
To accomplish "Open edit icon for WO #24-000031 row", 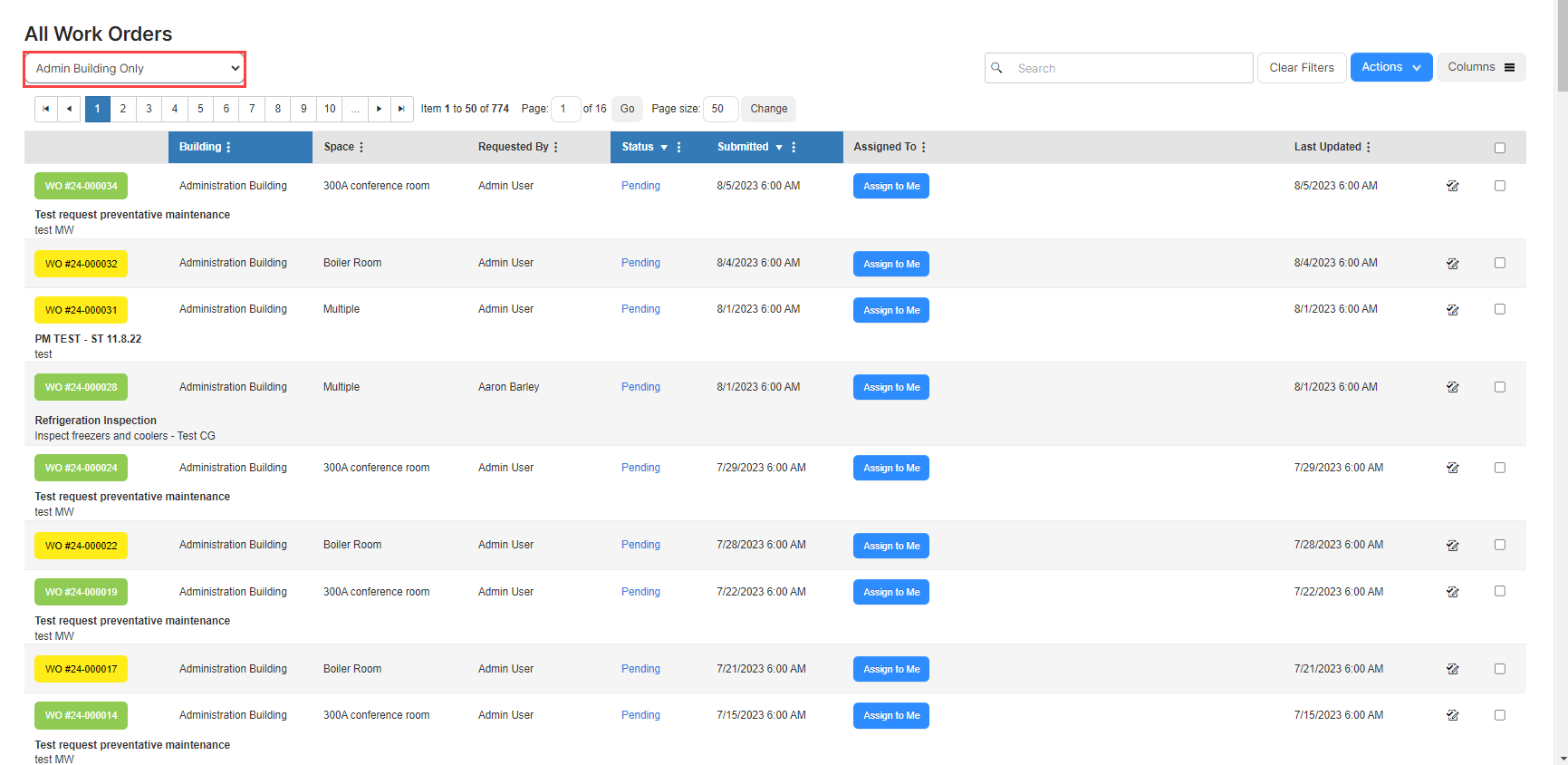I will (1452, 310).
